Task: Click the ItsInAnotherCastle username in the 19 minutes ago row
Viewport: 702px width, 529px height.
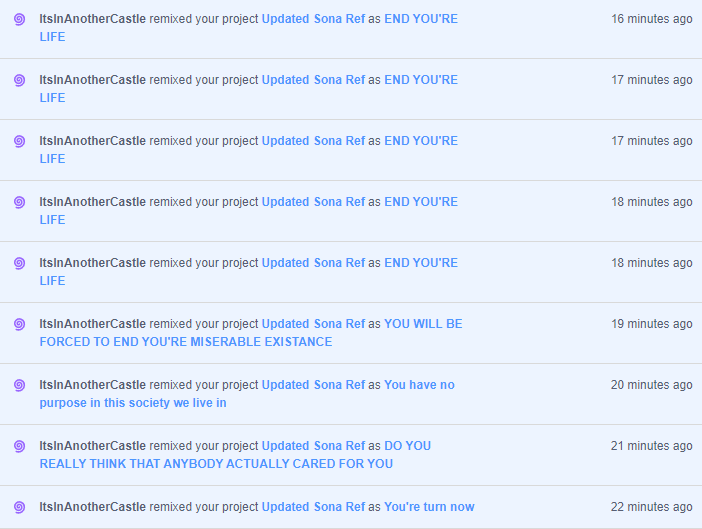Action: pyautogui.click(x=92, y=324)
